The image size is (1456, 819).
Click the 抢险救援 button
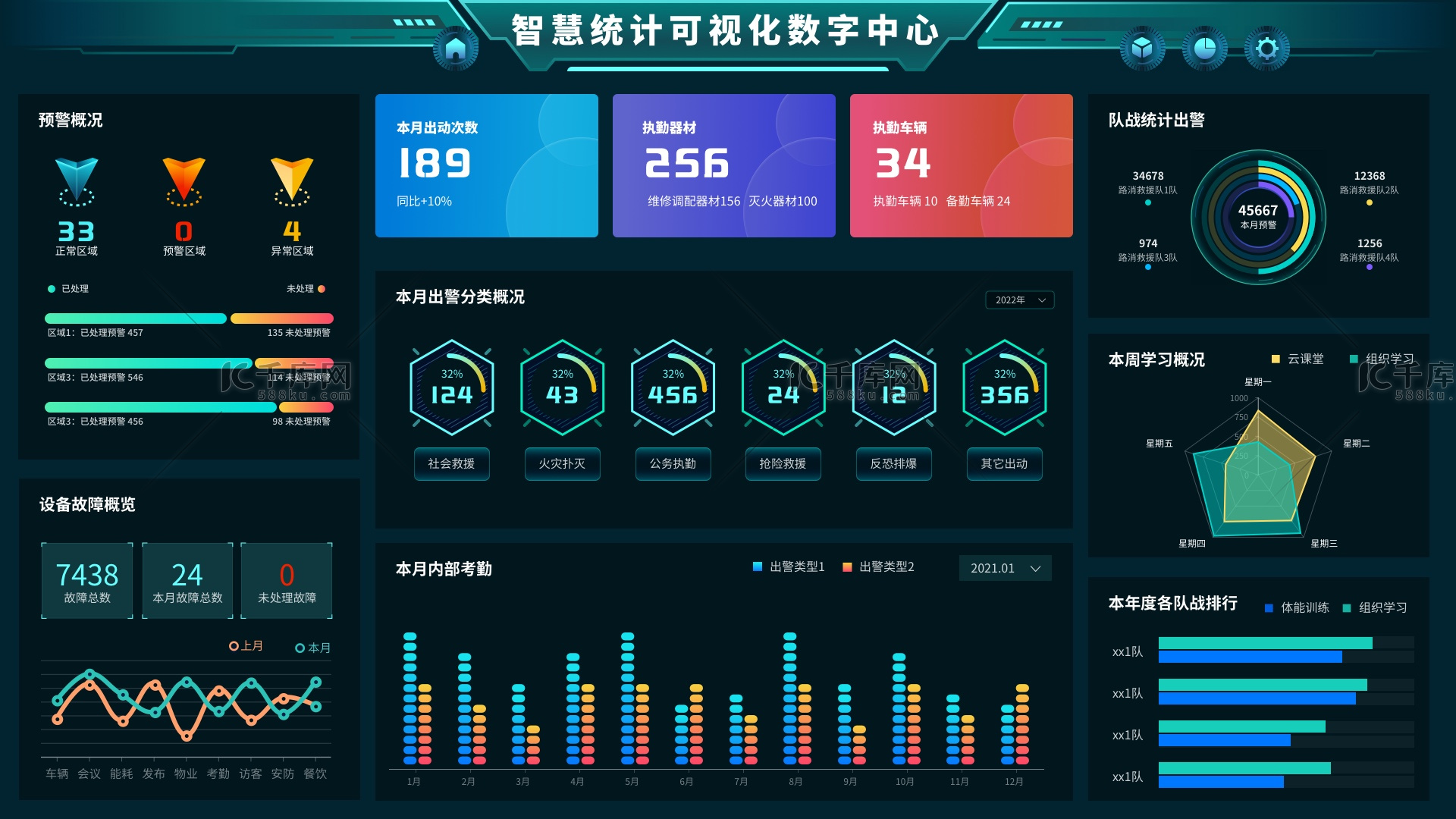tap(783, 463)
